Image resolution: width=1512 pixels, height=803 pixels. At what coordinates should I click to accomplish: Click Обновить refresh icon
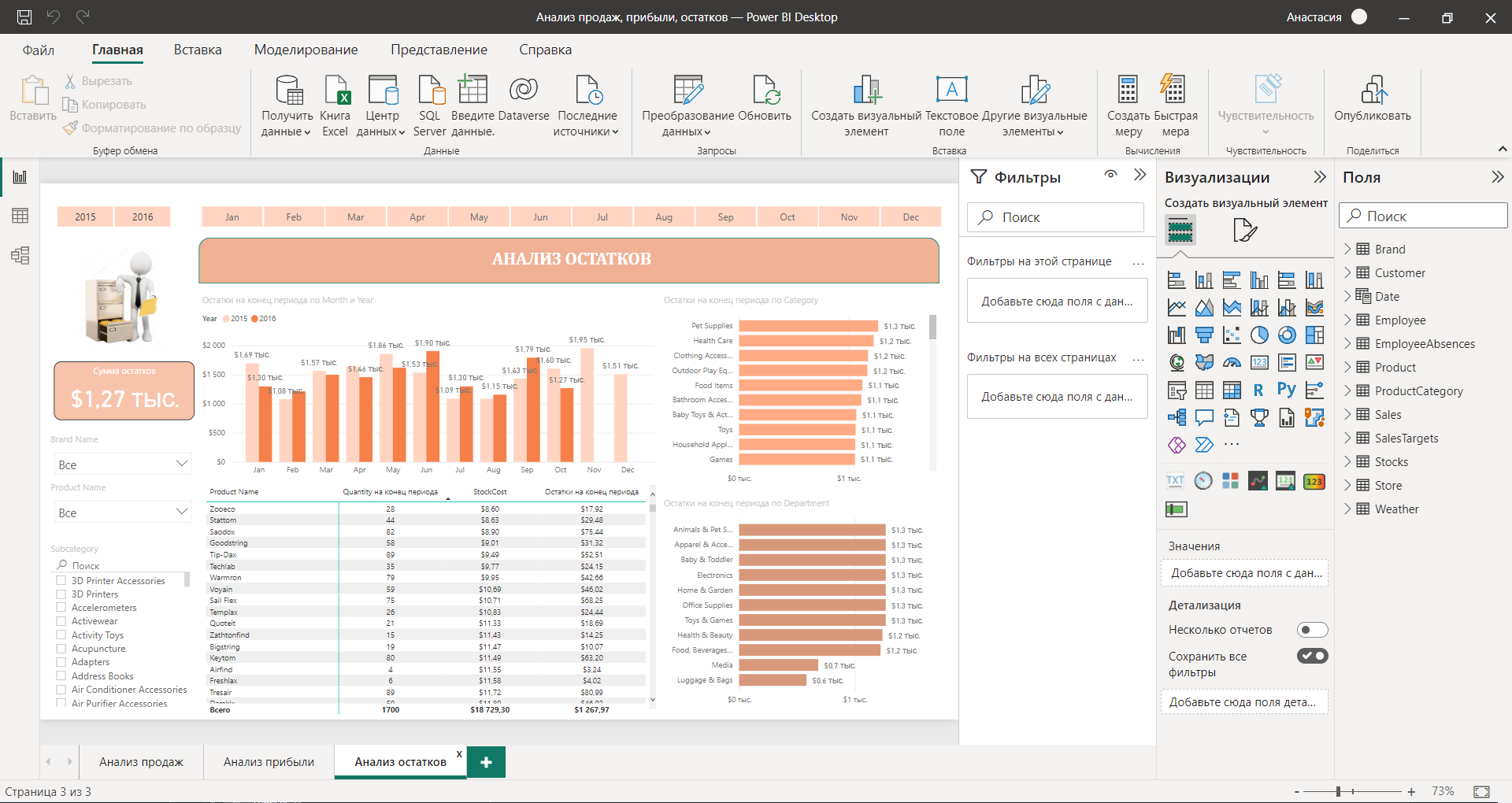pyautogui.click(x=765, y=90)
